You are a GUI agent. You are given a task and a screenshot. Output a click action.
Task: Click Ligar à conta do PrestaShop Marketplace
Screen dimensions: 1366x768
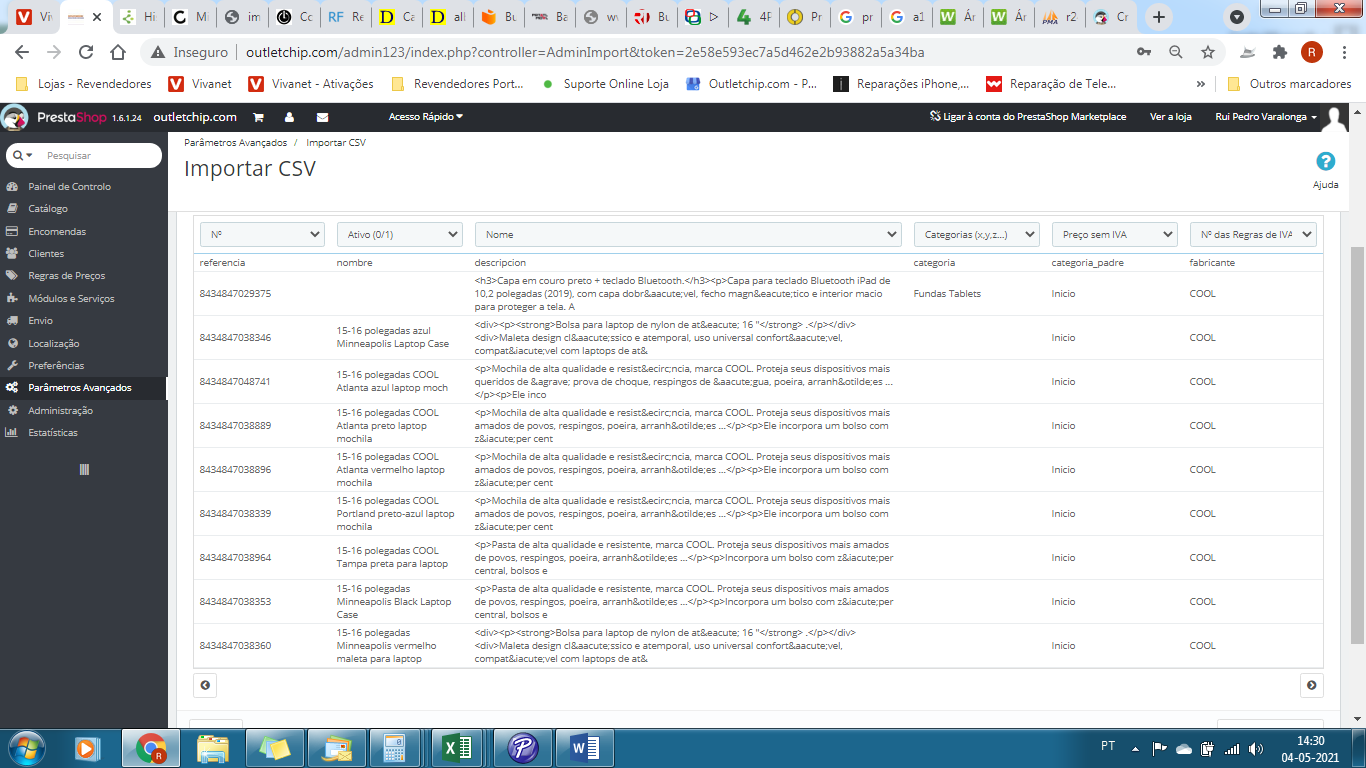pos(1028,117)
